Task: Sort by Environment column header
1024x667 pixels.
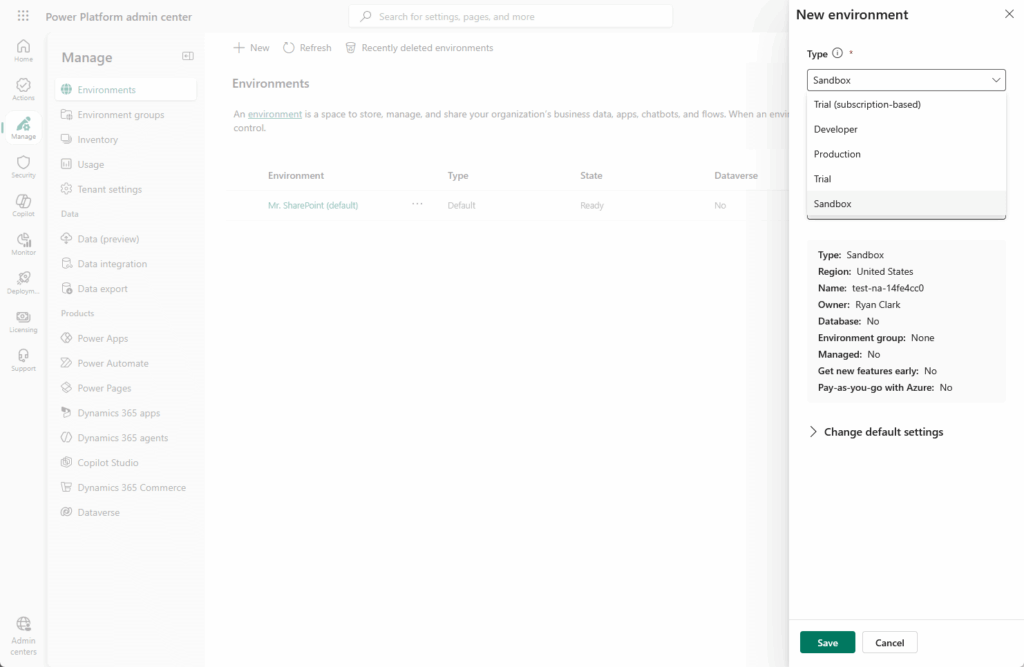Action: tap(296, 175)
